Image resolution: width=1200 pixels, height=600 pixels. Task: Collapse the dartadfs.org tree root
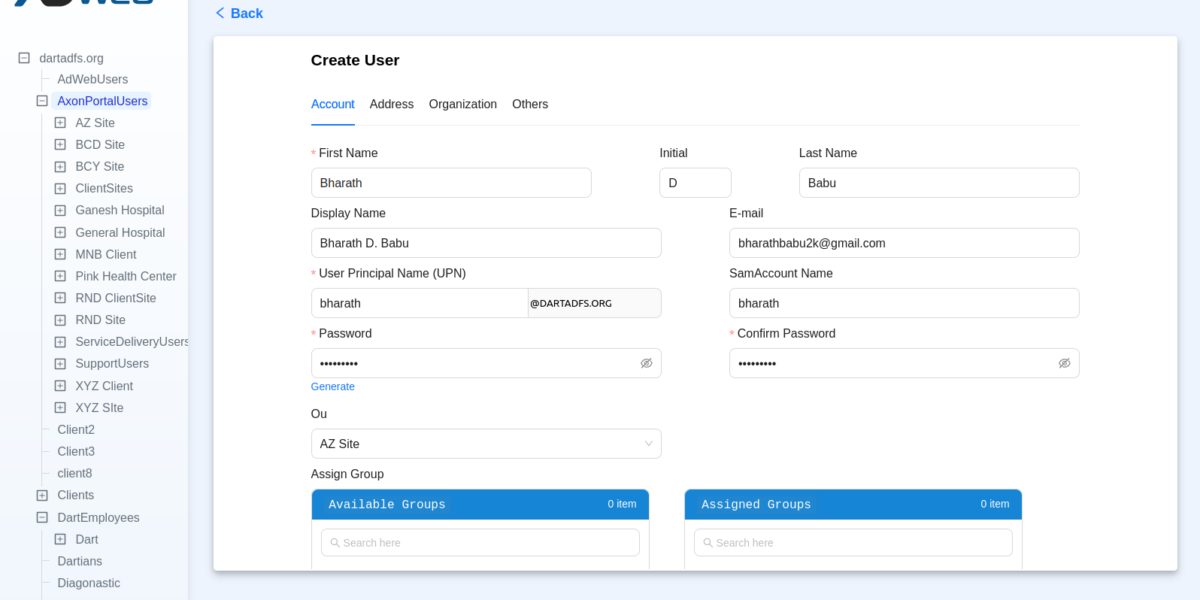tap(23, 57)
